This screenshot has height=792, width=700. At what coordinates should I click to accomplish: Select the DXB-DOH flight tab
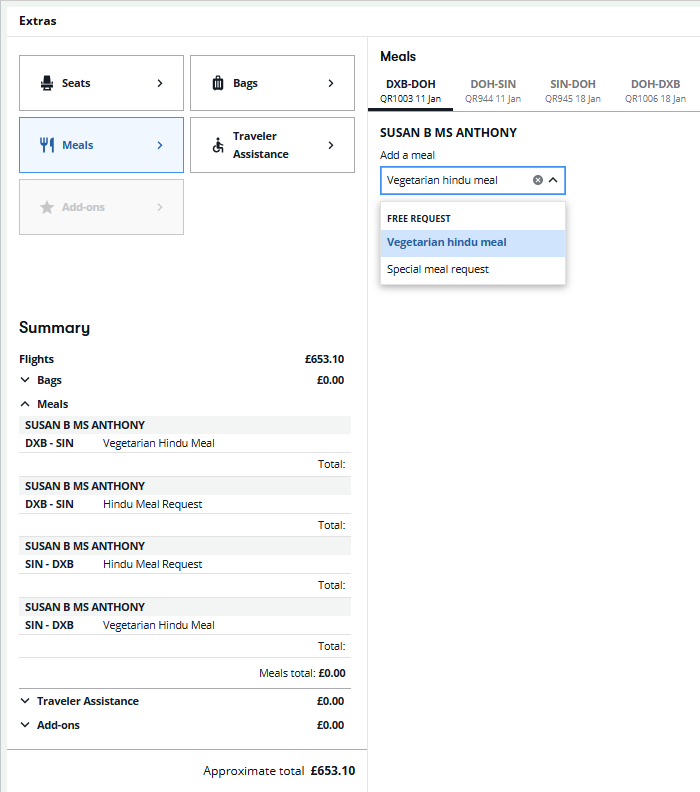411,91
